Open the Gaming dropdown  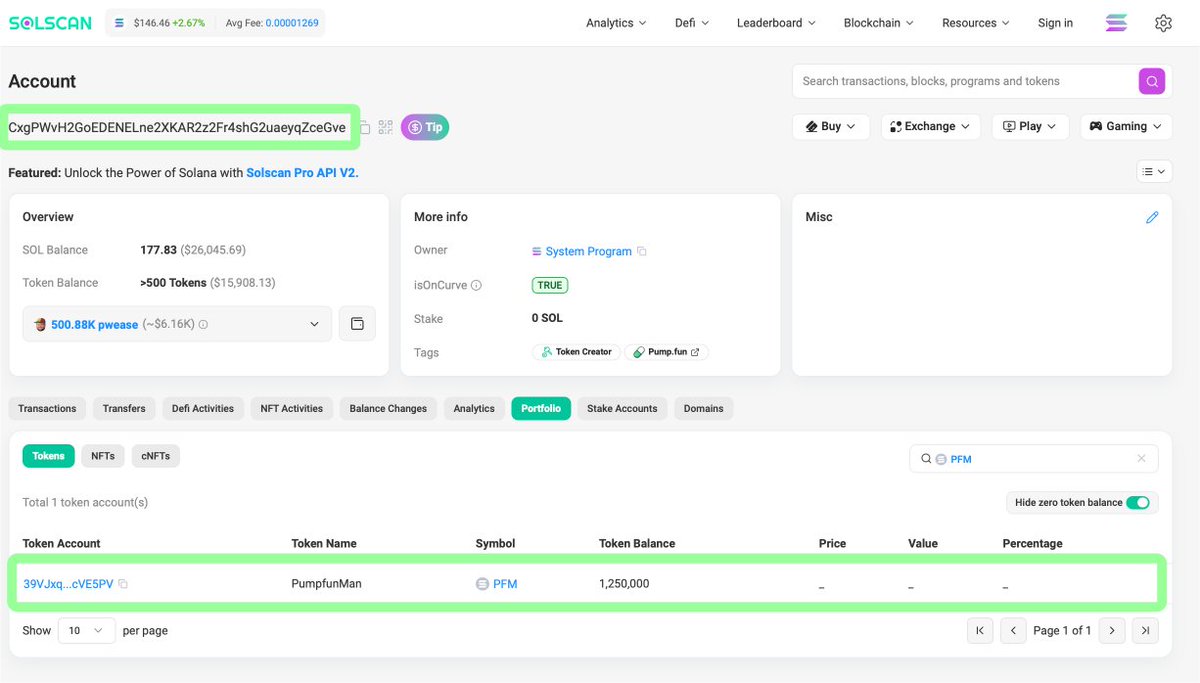point(1126,127)
